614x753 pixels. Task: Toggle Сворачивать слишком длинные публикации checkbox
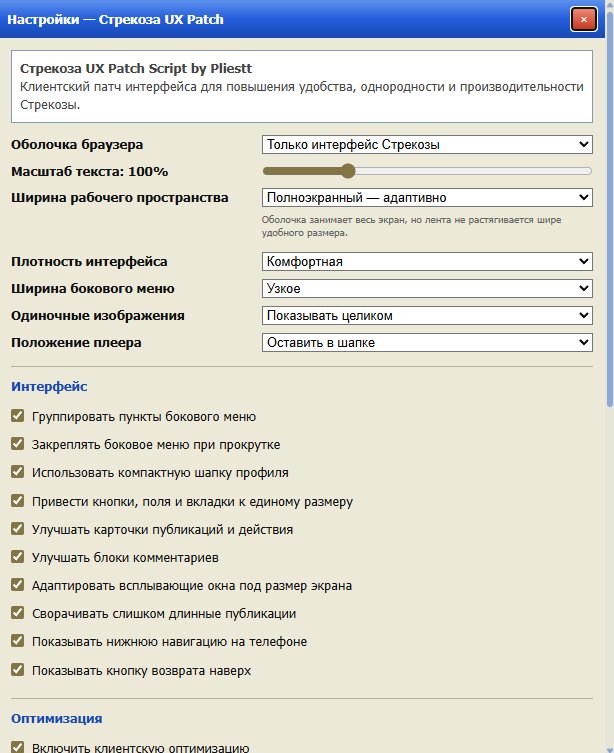(x=18, y=613)
